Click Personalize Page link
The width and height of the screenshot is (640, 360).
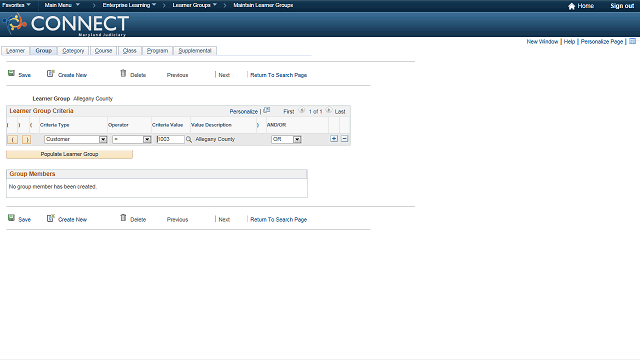coord(602,42)
